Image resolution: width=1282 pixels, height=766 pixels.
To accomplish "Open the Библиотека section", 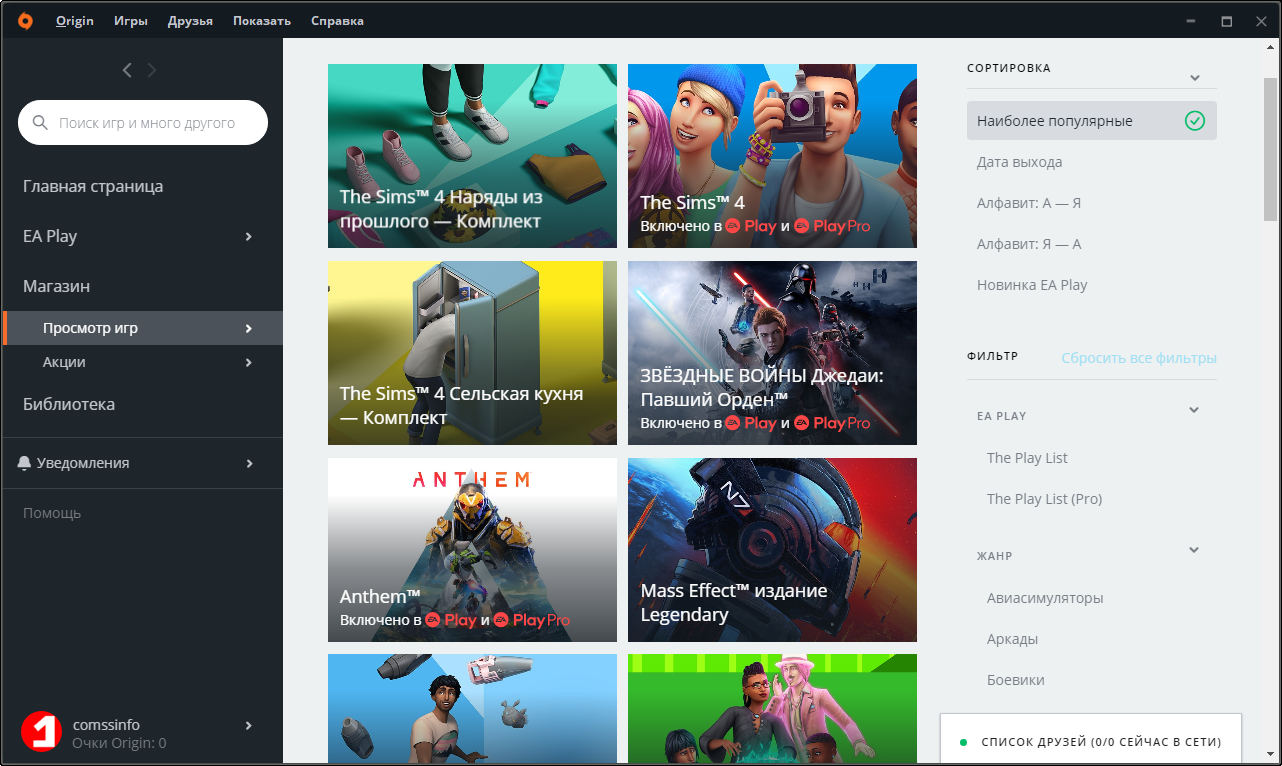I will pyautogui.click(x=69, y=404).
